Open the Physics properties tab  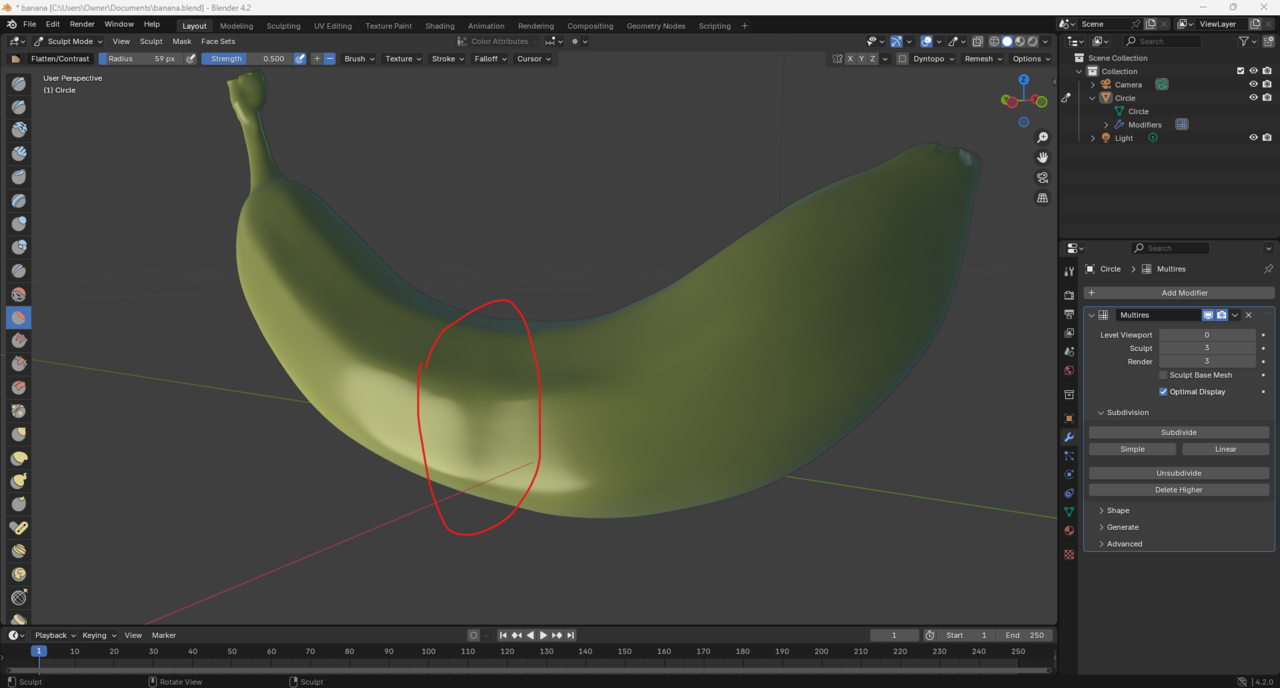(1069, 474)
